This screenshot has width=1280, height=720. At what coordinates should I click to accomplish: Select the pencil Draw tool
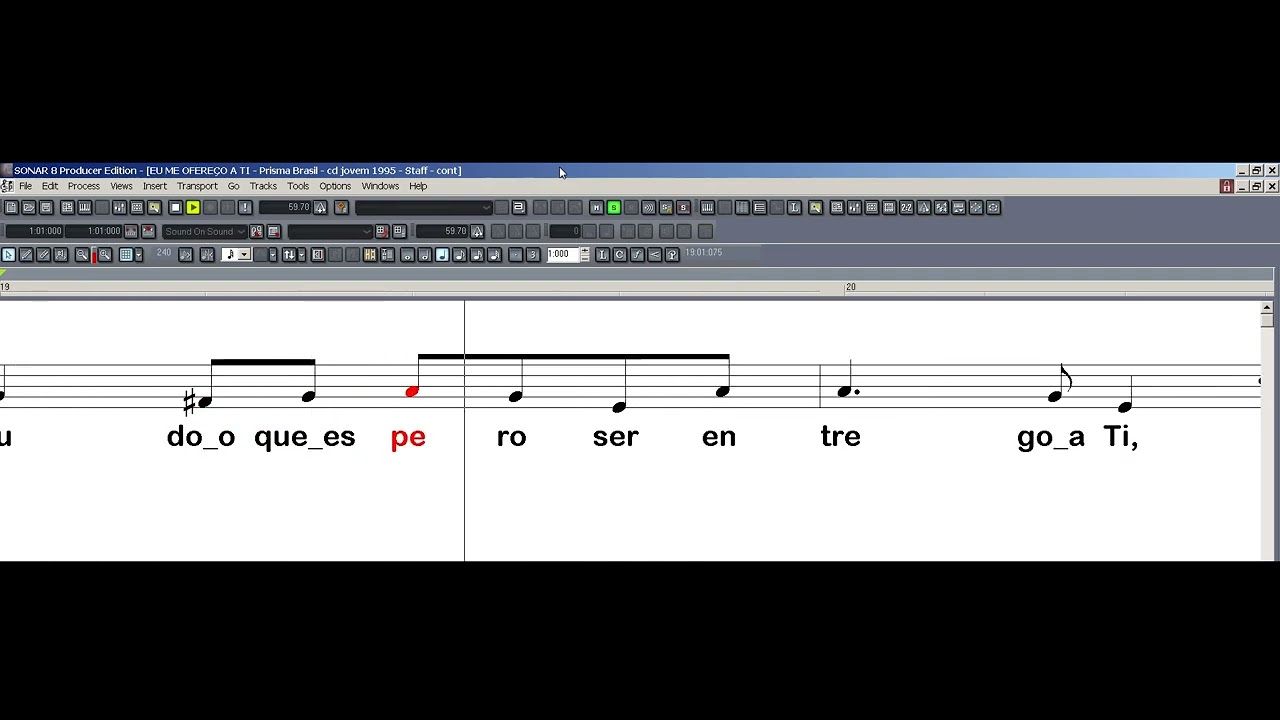click(26, 255)
